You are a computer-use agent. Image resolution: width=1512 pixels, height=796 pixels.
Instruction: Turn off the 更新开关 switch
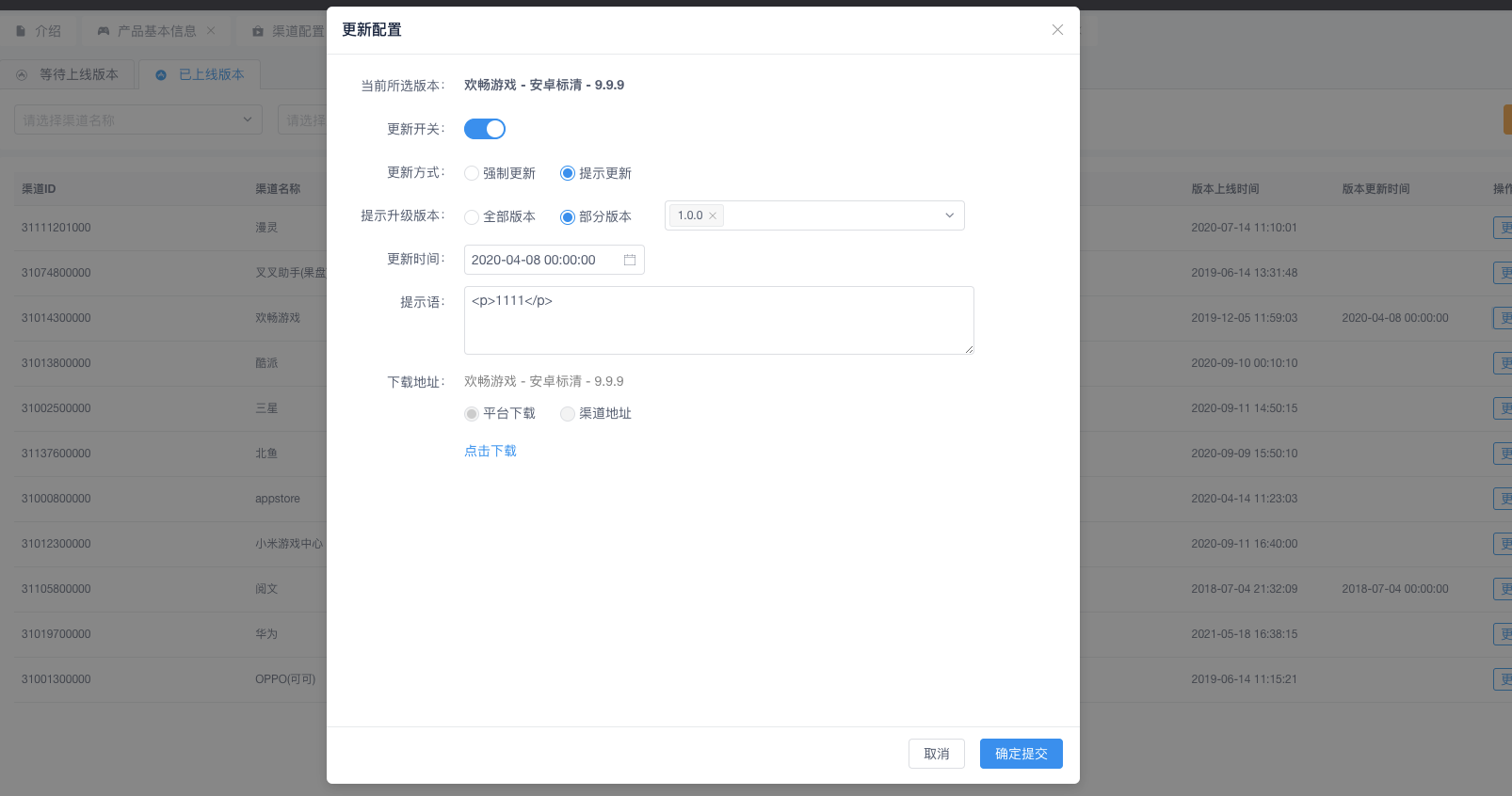(485, 129)
